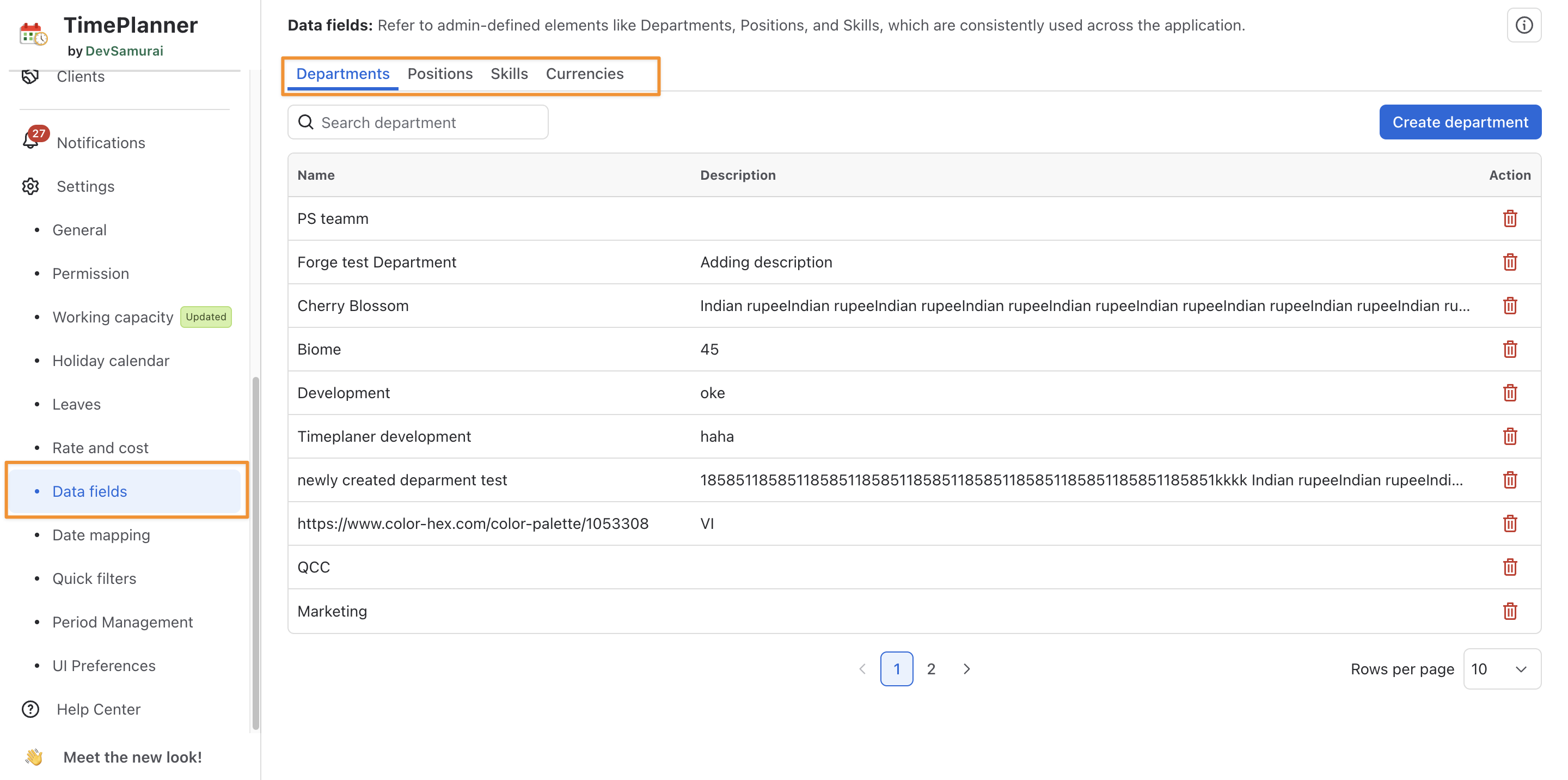Screen dimensions: 1568x780
Task: Delete the Biome department
Action: [1510, 350]
